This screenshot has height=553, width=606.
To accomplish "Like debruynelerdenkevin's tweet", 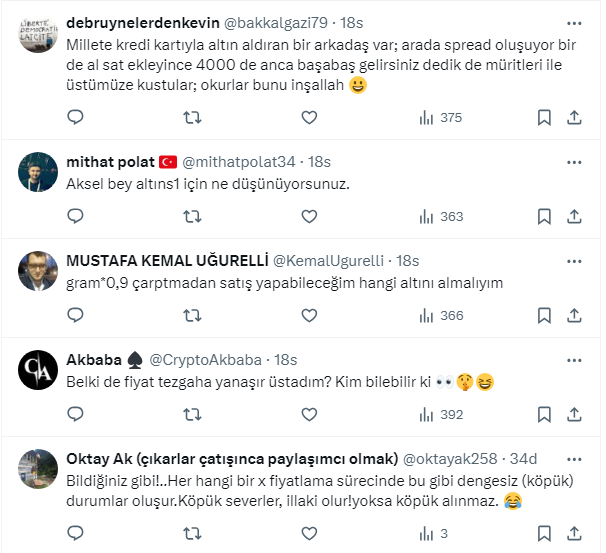I will (309, 117).
